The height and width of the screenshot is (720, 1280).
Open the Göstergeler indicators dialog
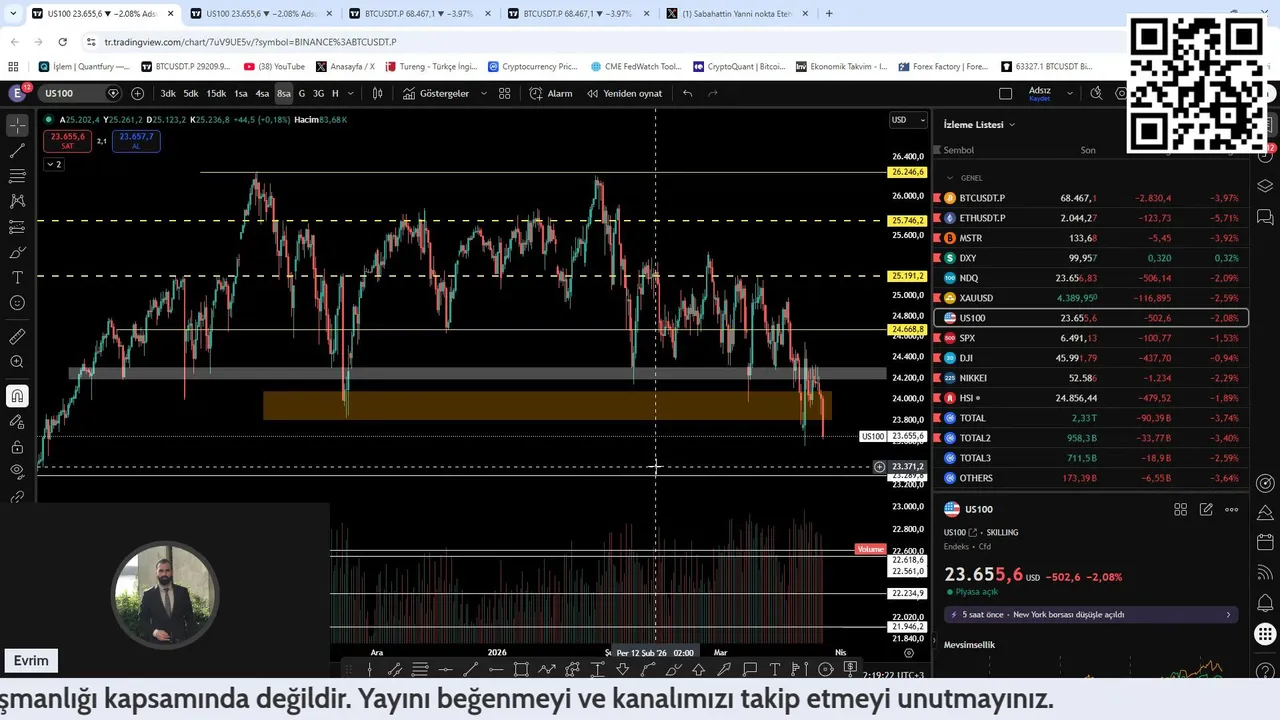(x=436, y=93)
